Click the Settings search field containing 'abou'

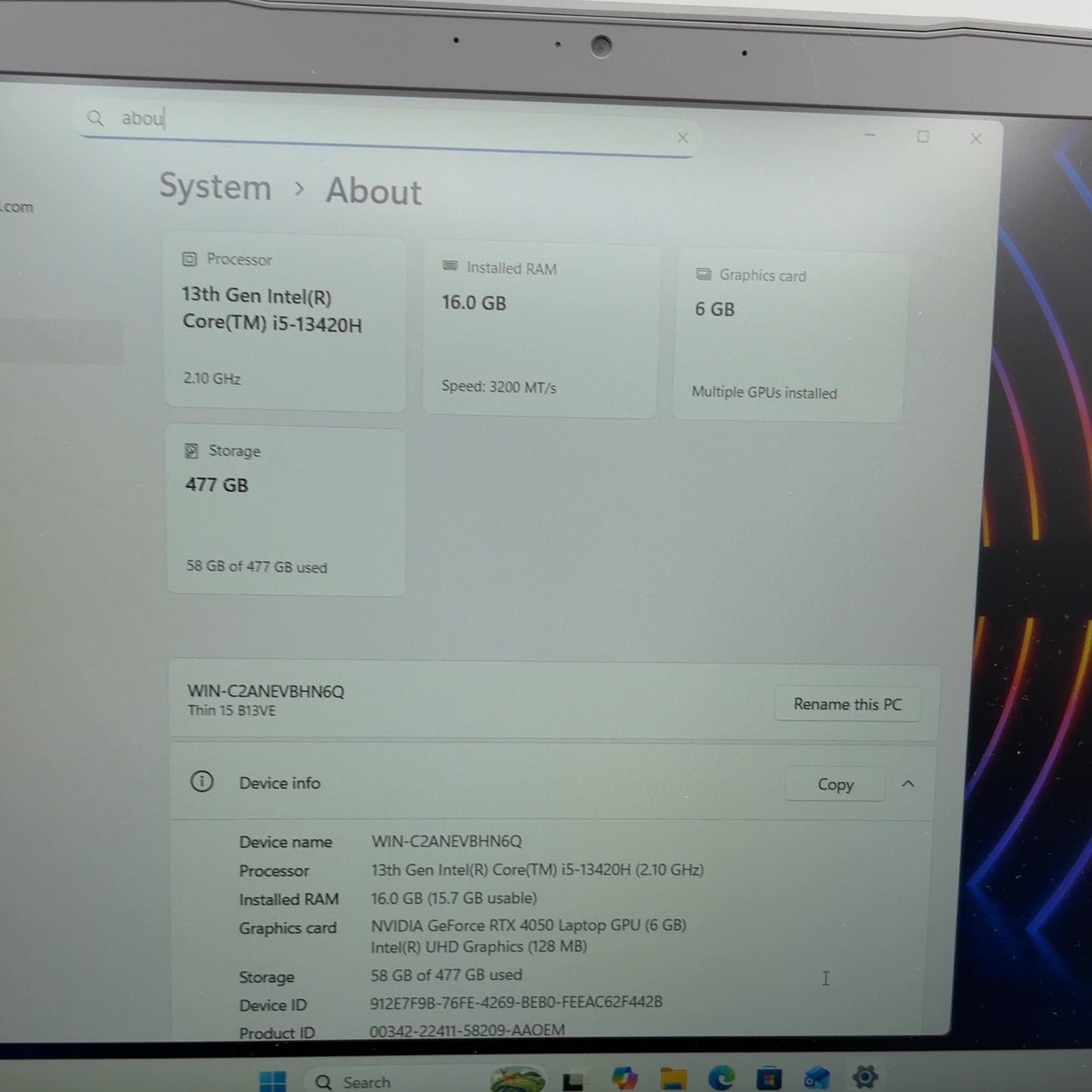point(387,127)
